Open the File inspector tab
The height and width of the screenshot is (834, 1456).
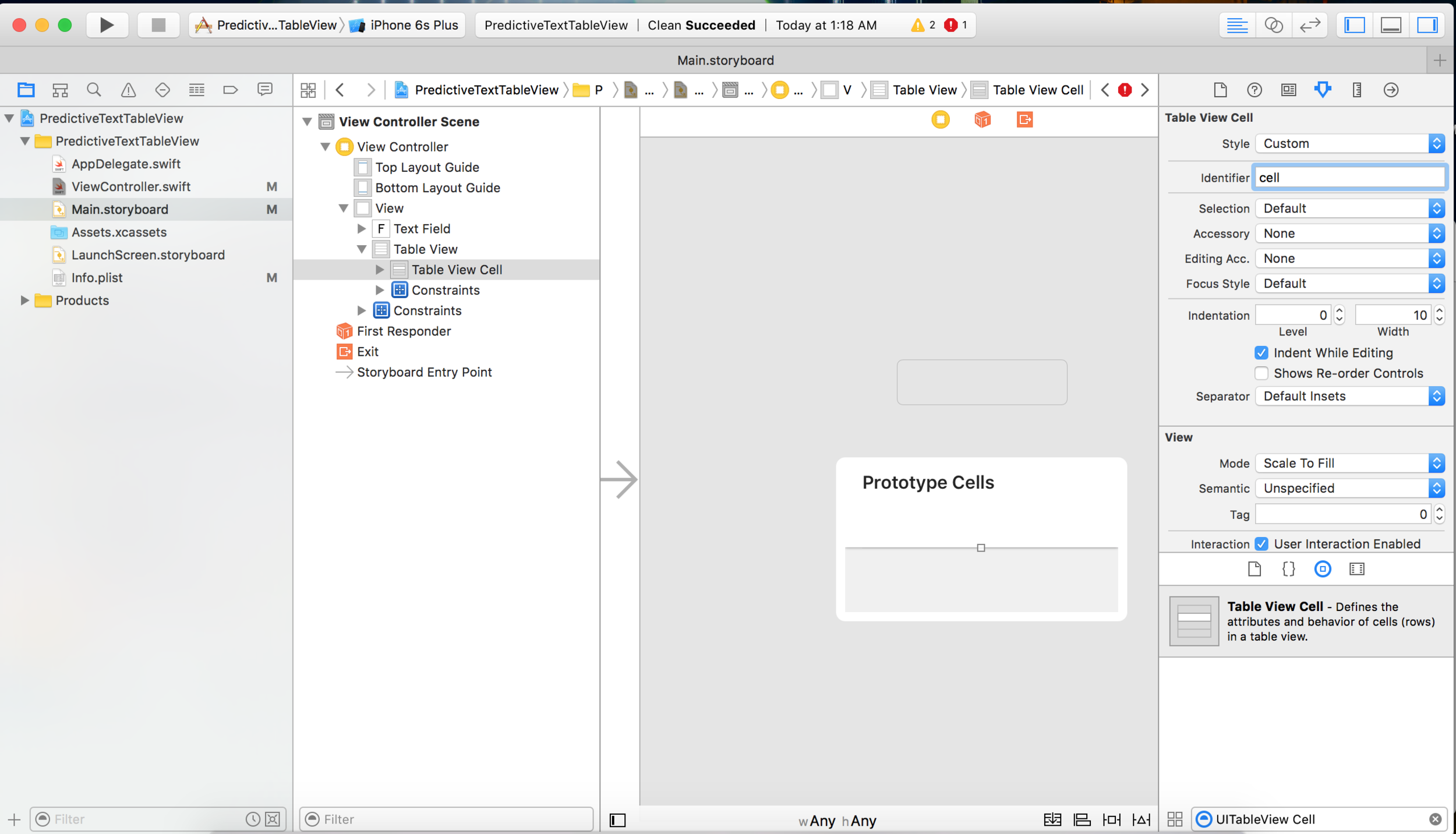[x=1220, y=90]
